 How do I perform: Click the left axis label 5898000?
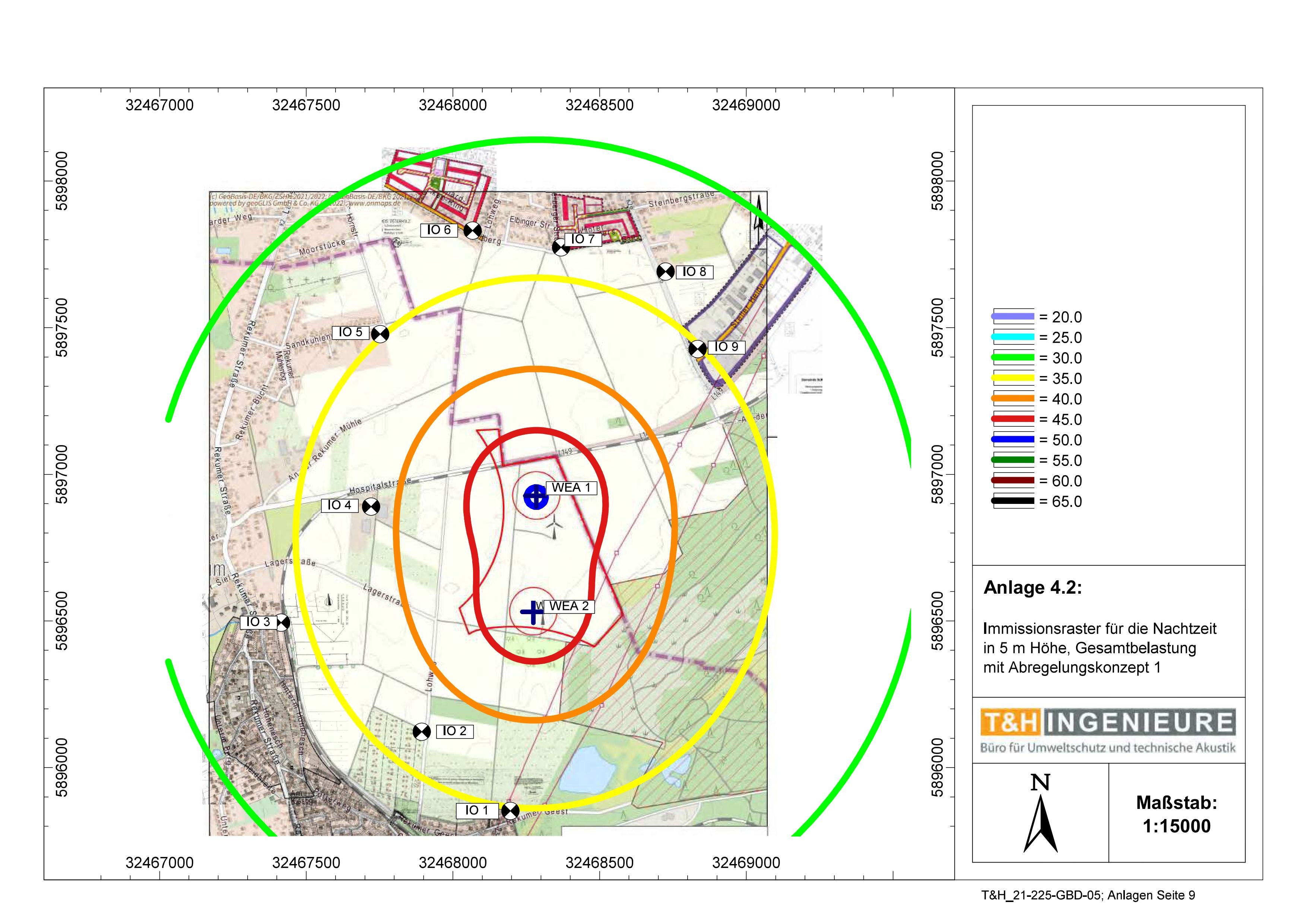(x=61, y=181)
